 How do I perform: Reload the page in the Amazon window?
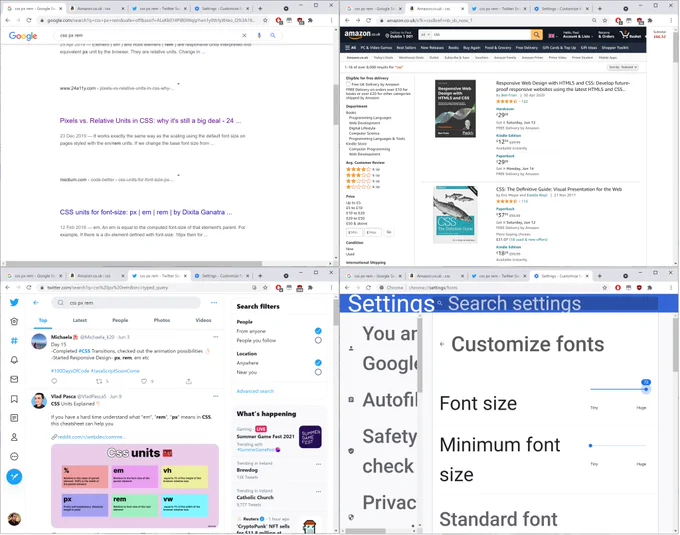(x=369, y=20)
